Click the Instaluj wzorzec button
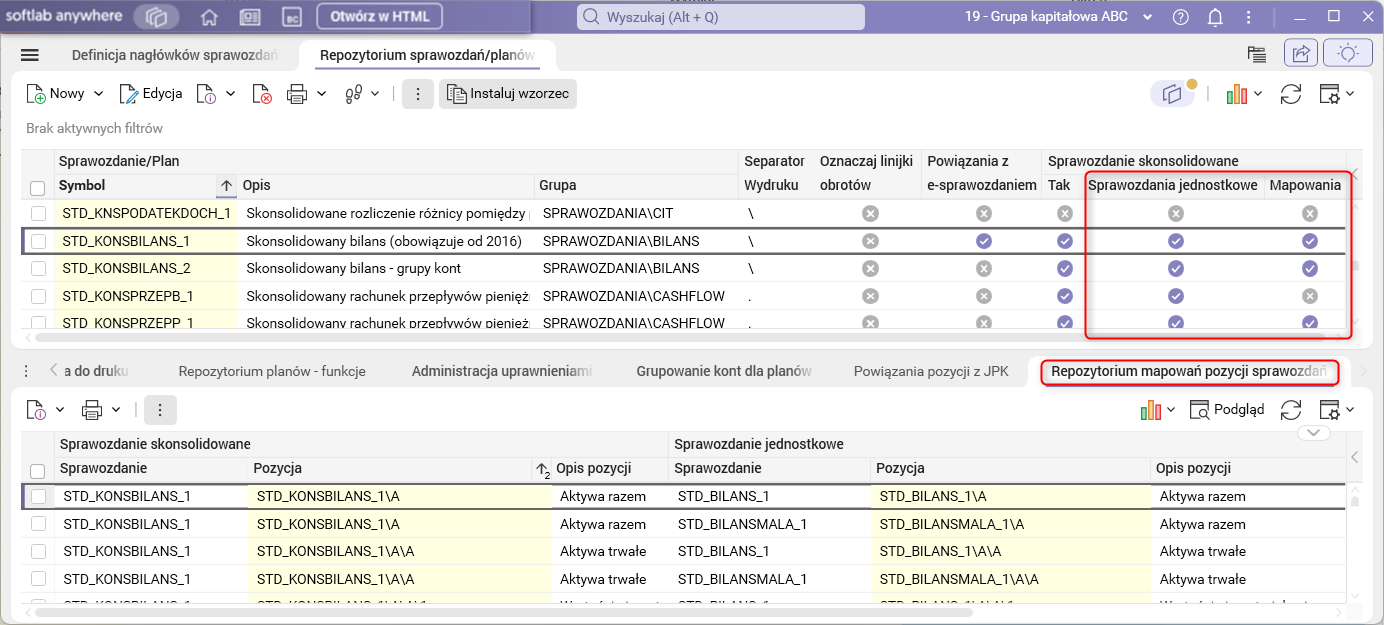This screenshot has width=1384, height=625. click(509, 94)
